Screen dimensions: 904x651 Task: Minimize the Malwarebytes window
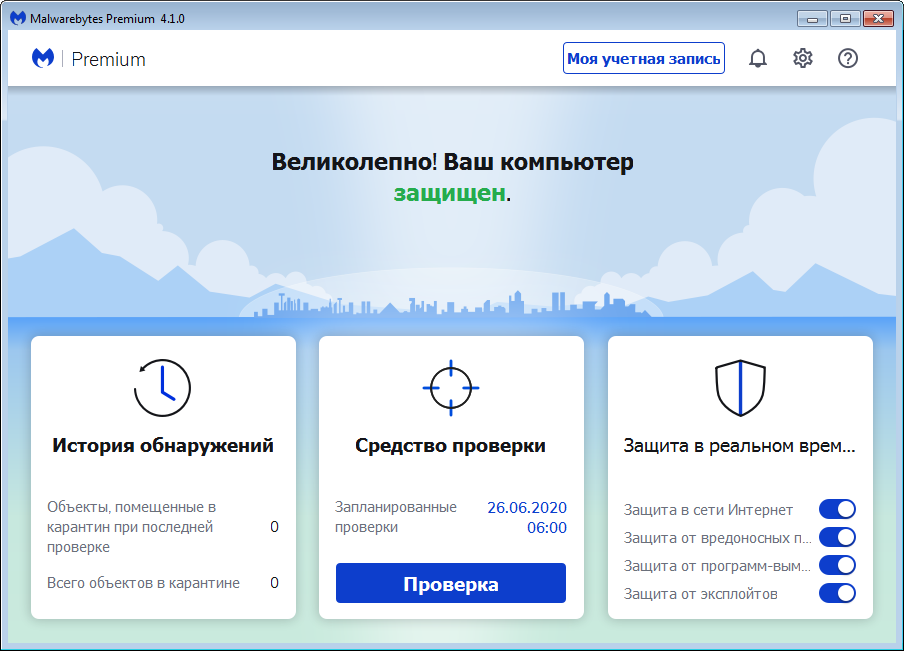click(814, 19)
